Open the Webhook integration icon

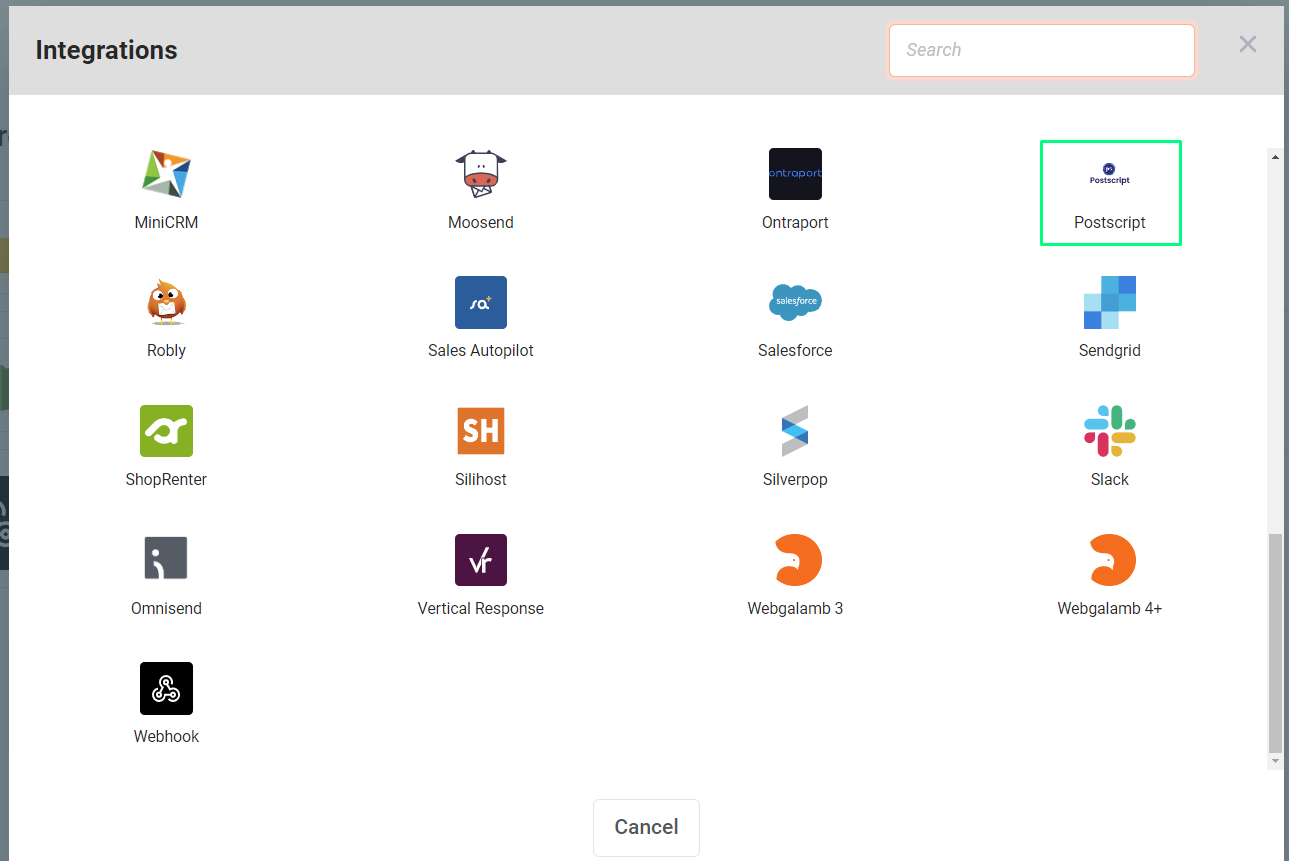tap(166, 688)
